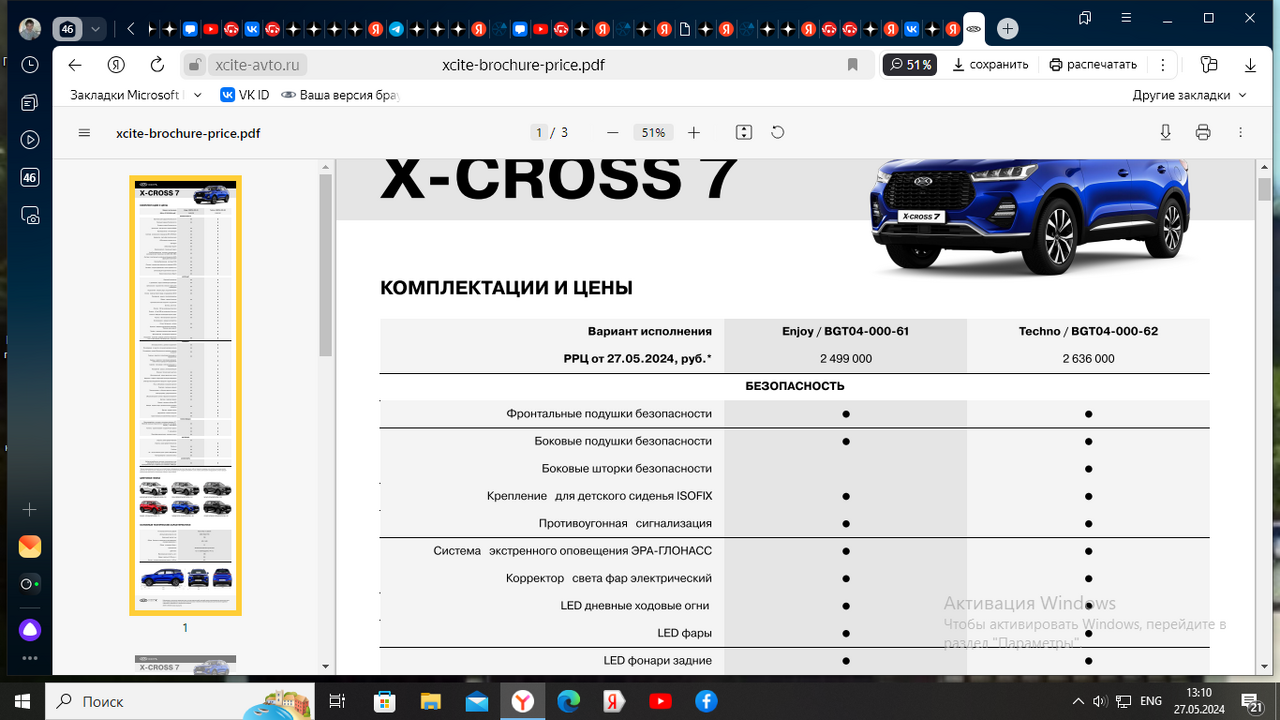Open the sidebar video play icon

[x=30, y=140]
